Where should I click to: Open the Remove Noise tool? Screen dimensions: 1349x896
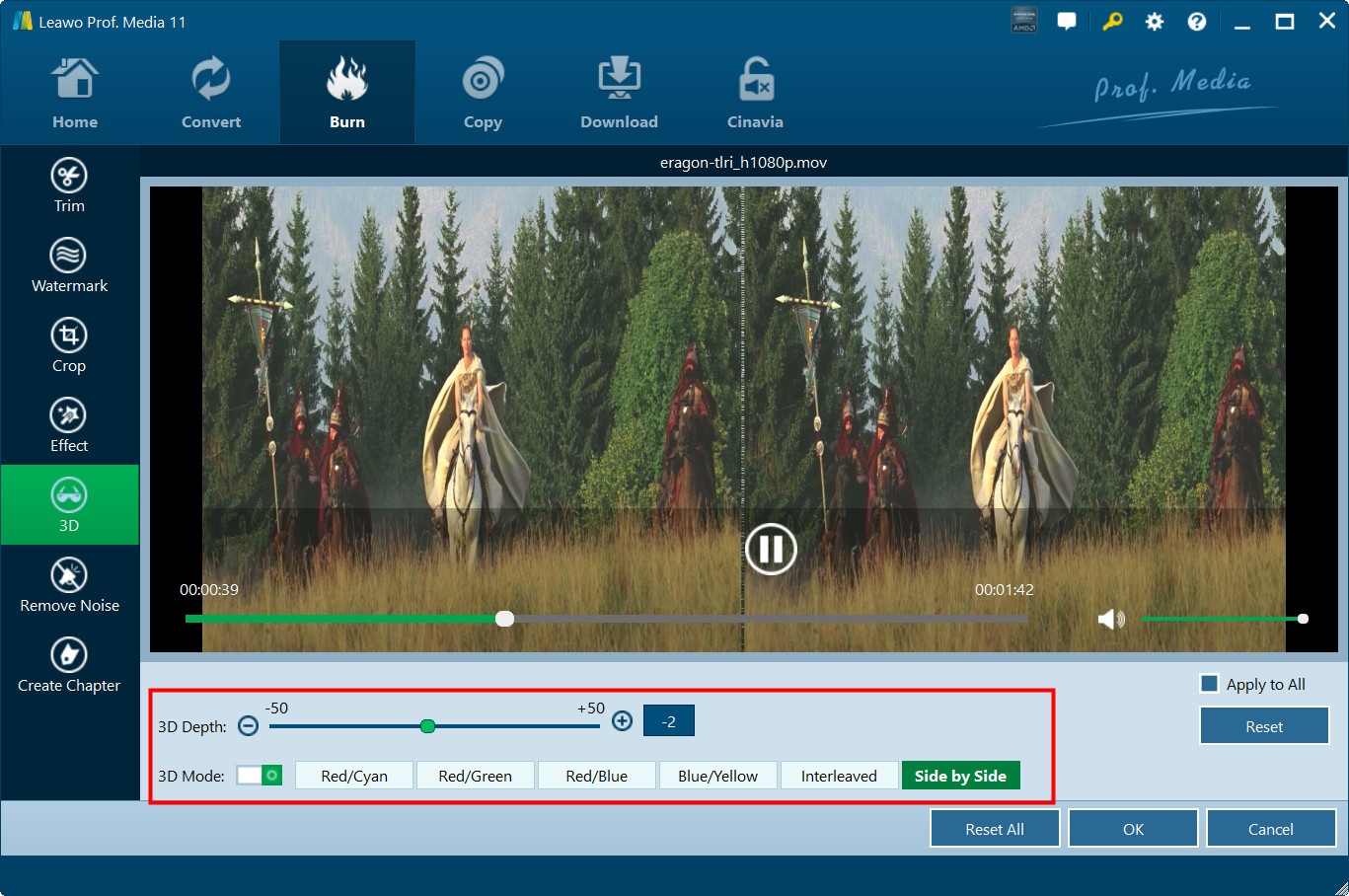pos(69,585)
